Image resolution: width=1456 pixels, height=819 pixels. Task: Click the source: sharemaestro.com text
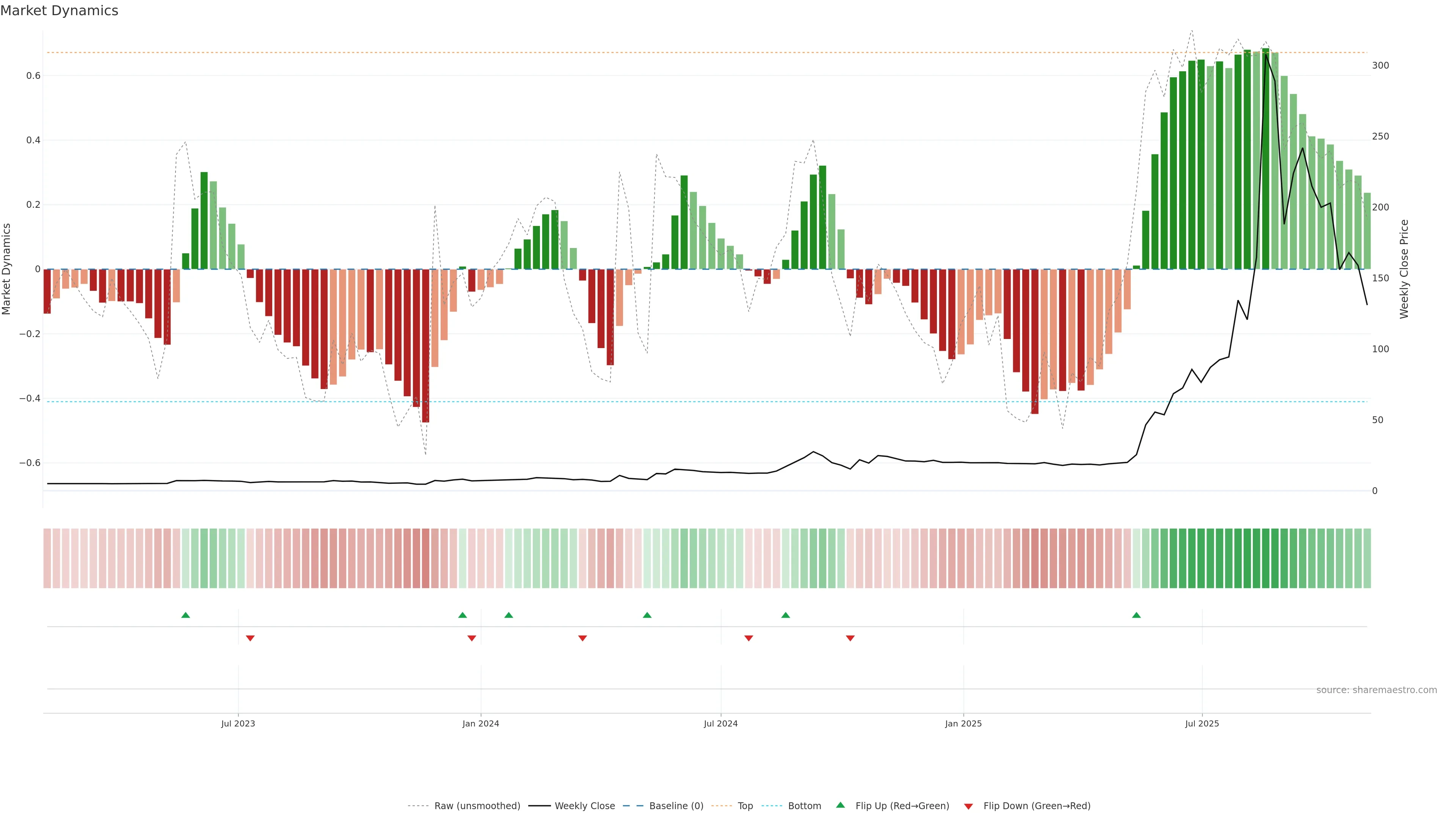[x=1376, y=690]
